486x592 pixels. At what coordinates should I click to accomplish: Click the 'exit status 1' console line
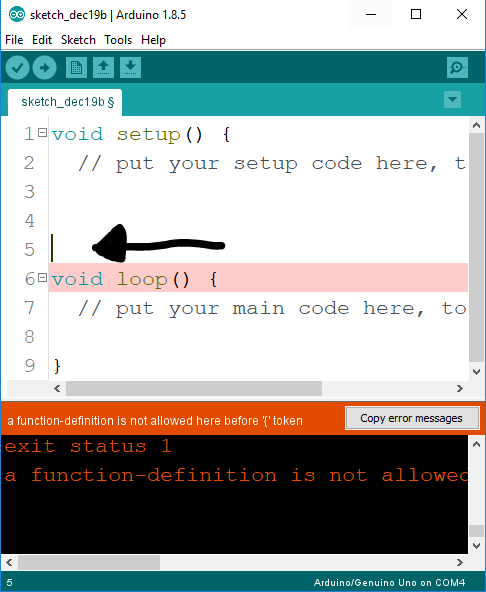[x=88, y=446]
